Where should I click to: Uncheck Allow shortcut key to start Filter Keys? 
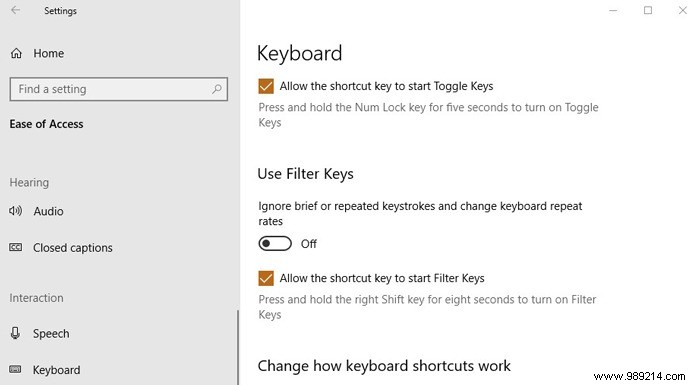pyautogui.click(x=266, y=278)
